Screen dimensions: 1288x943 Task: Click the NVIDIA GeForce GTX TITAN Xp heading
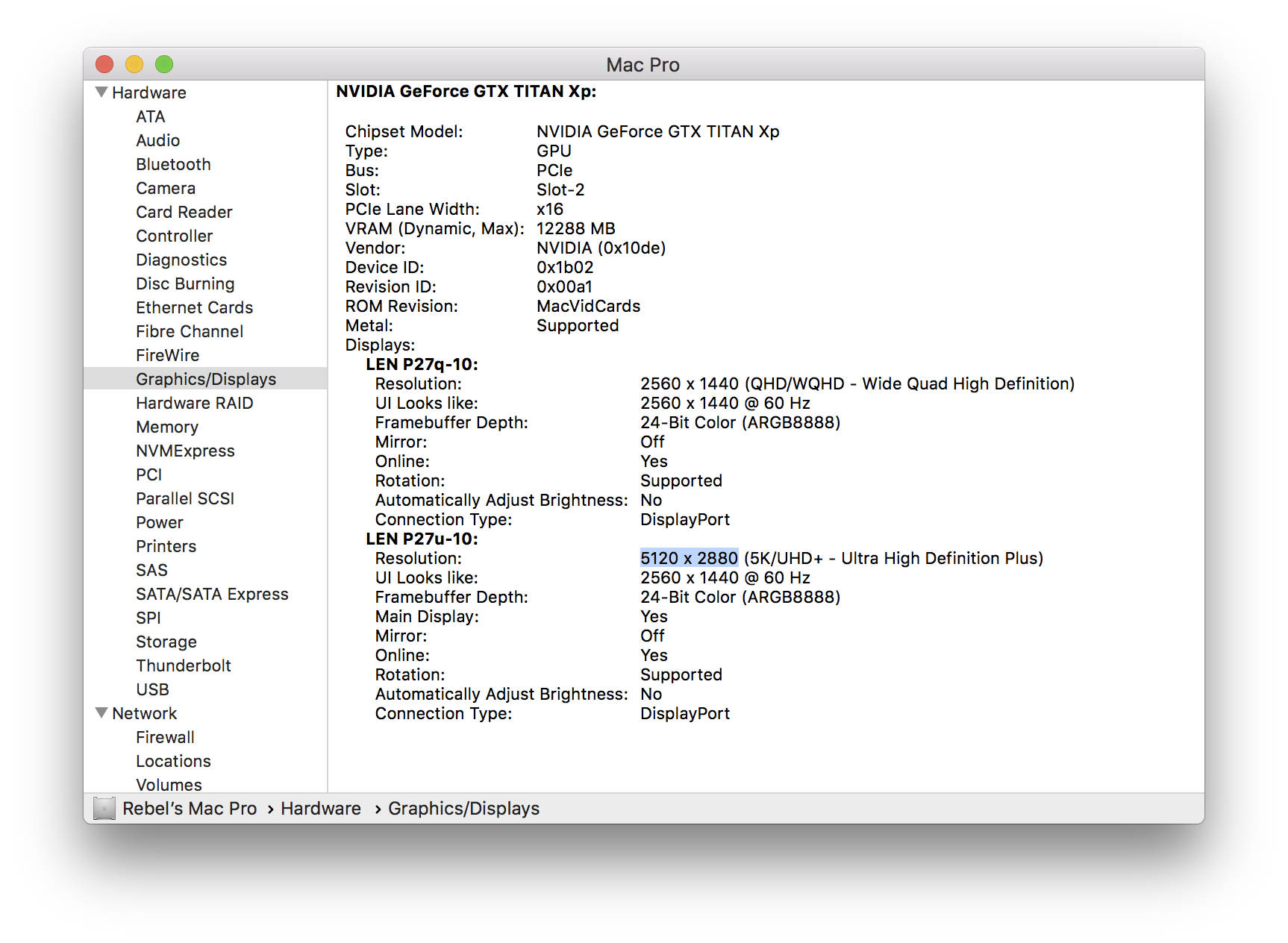(x=466, y=91)
